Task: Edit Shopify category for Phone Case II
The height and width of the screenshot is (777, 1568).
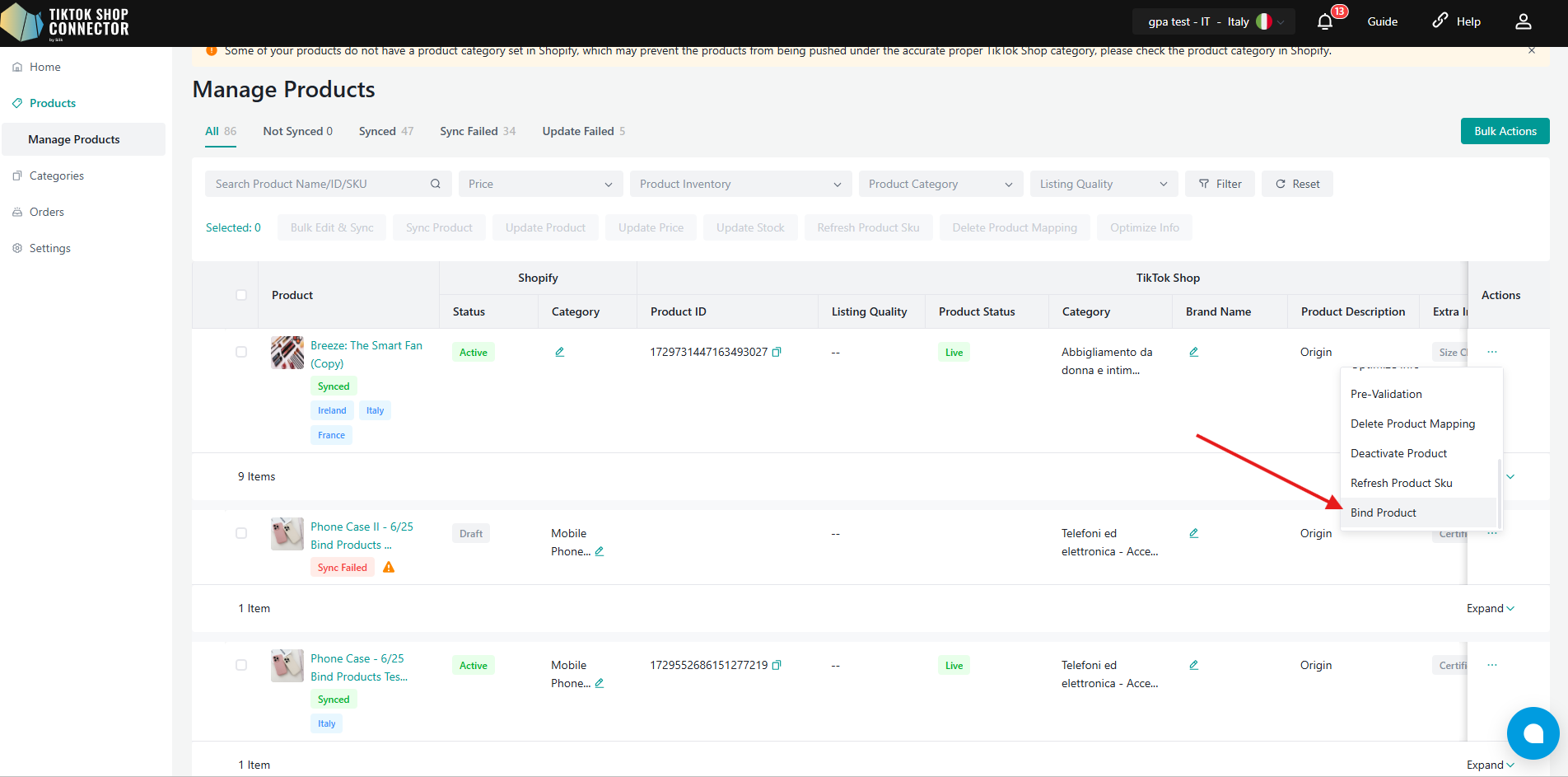Action: point(600,551)
